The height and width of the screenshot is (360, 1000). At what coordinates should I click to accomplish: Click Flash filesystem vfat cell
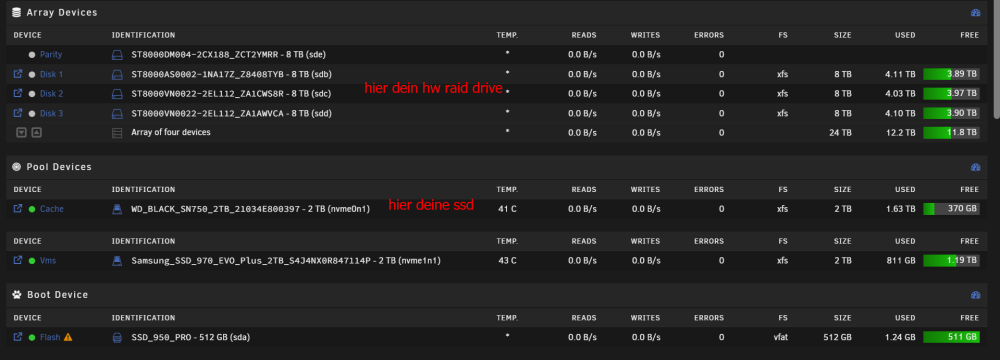pos(780,337)
